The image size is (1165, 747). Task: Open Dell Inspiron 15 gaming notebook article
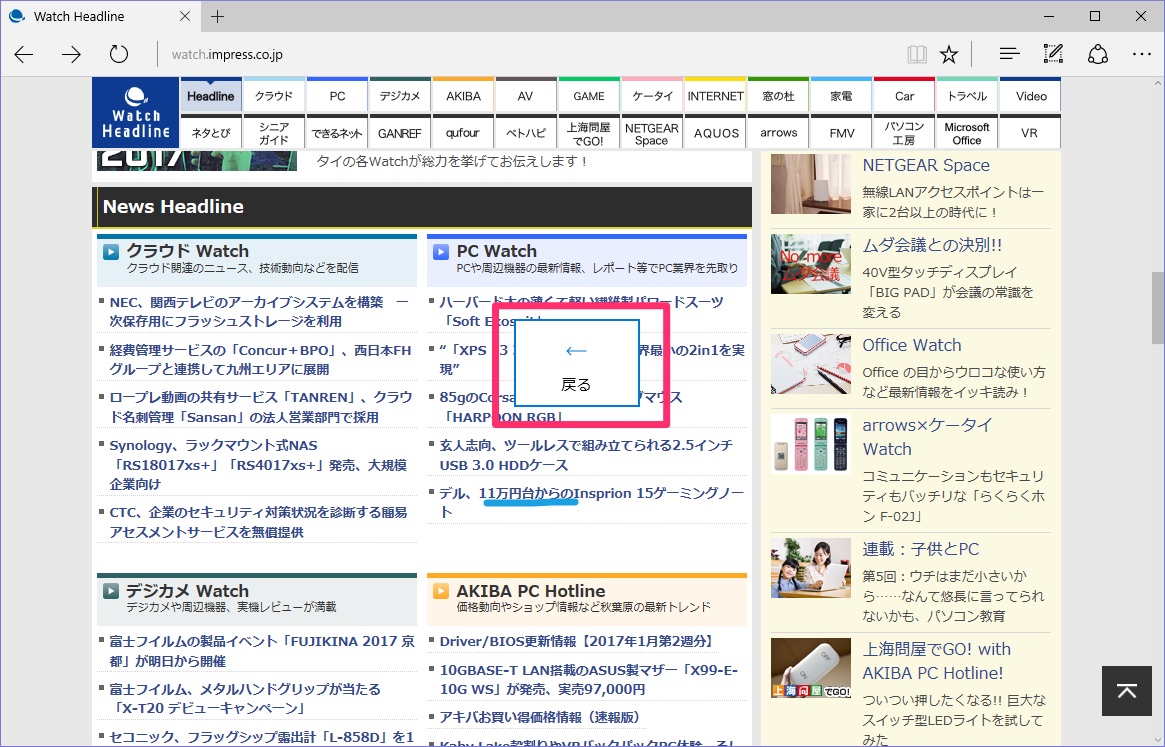point(591,502)
